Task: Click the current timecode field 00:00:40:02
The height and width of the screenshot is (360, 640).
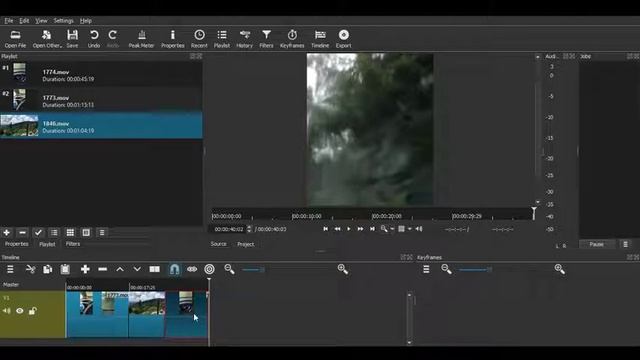Action: (x=229, y=229)
